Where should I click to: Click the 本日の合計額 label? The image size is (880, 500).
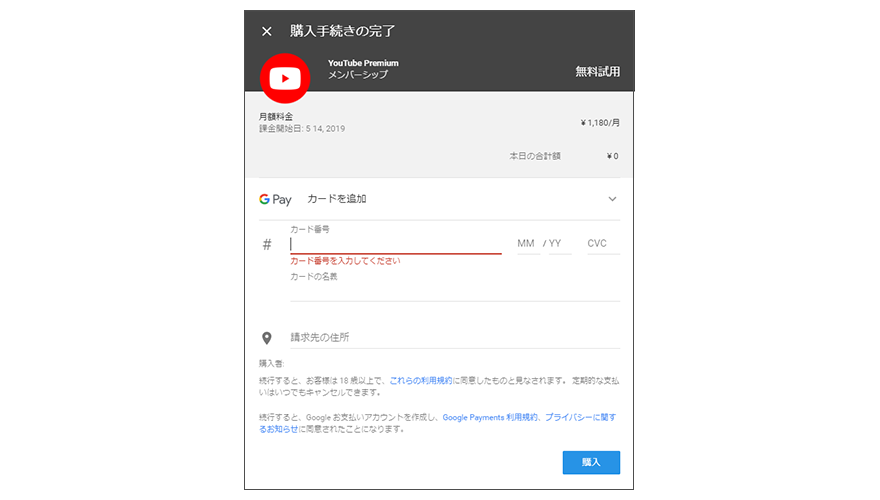pyautogui.click(x=535, y=156)
